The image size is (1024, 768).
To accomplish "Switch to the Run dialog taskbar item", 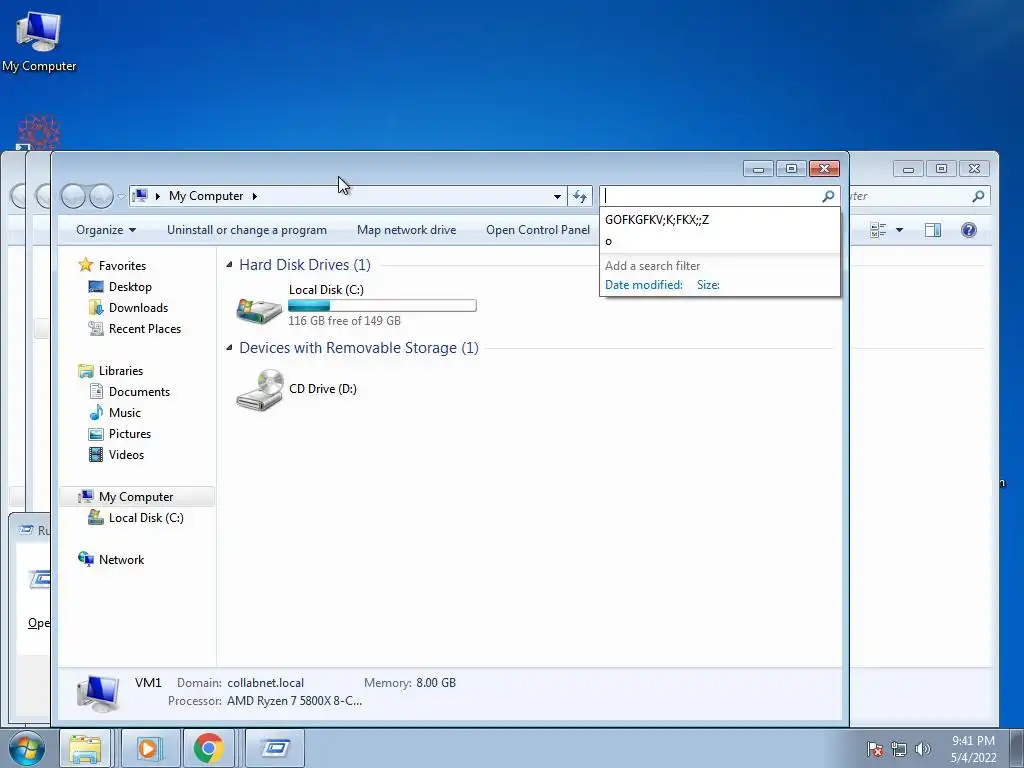I will tap(275, 748).
